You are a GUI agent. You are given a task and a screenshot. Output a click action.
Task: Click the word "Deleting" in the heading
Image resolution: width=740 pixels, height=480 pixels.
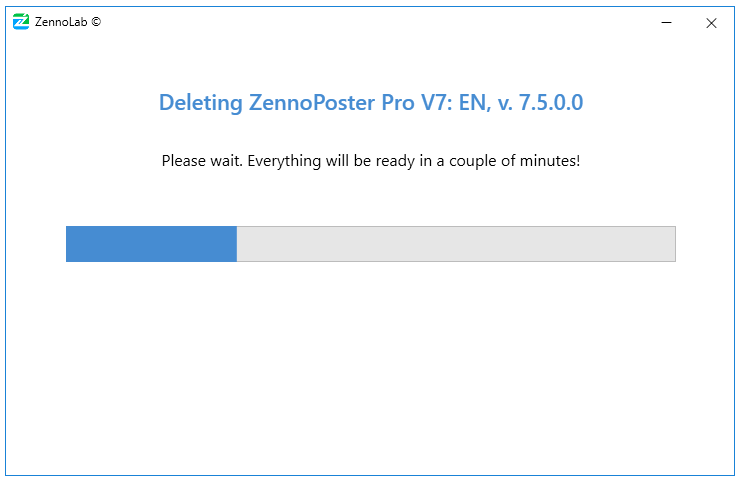pyautogui.click(x=200, y=102)
